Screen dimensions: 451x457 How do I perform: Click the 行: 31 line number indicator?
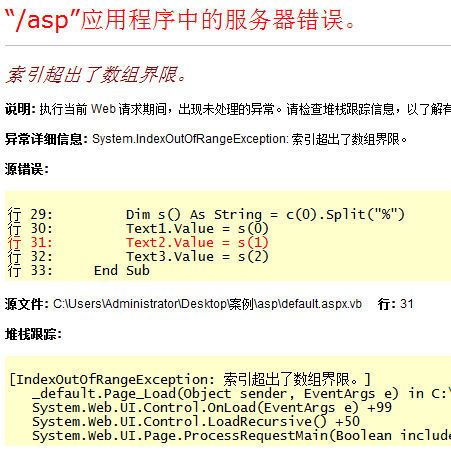tap(395, 304)
